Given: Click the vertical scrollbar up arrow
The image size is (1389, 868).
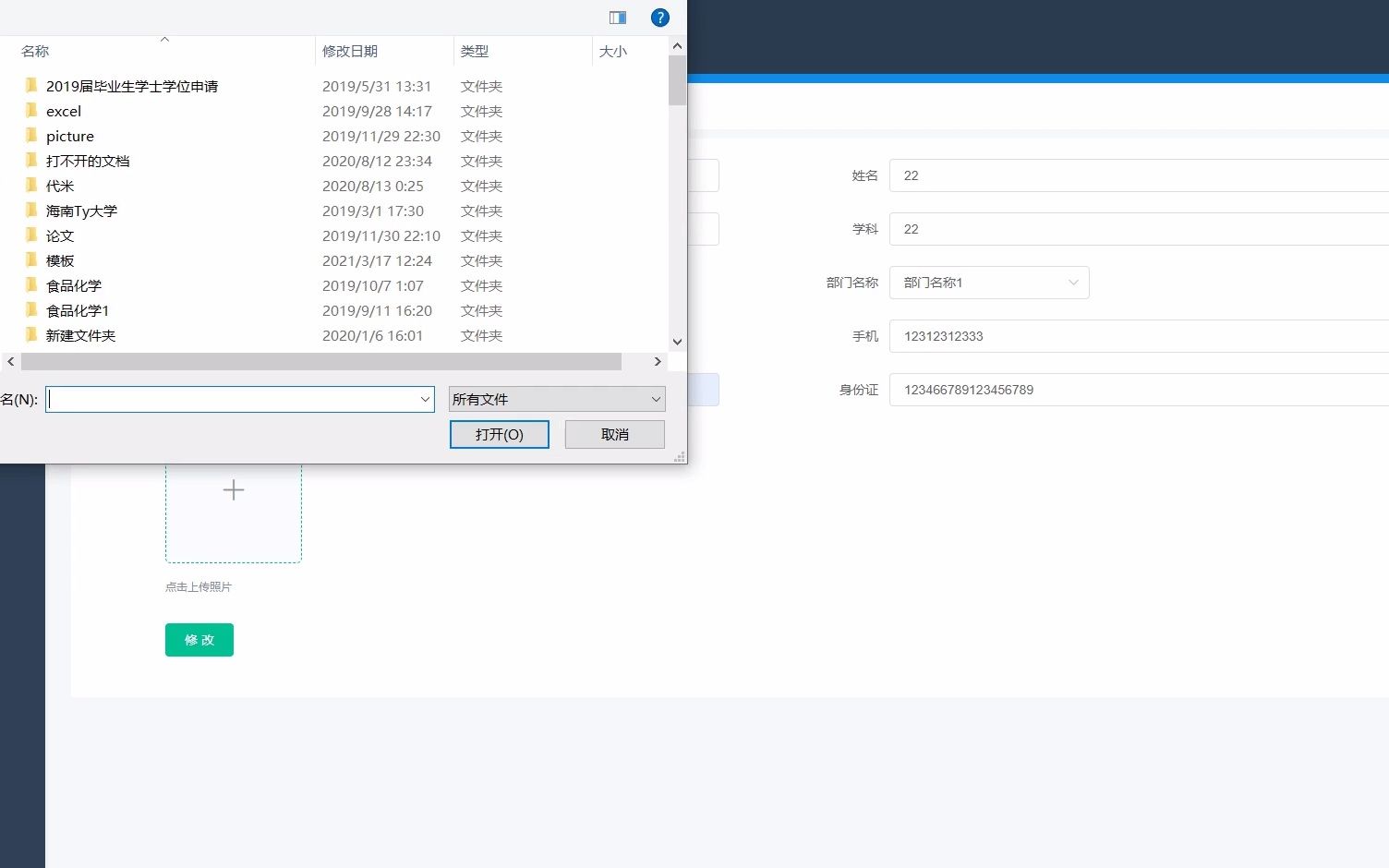Looking at the screenshot, I should pos(677,45).
